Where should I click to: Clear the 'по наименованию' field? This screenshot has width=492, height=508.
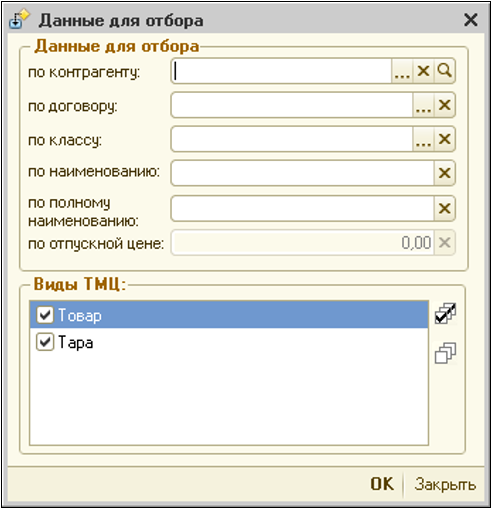click(444, 173)
